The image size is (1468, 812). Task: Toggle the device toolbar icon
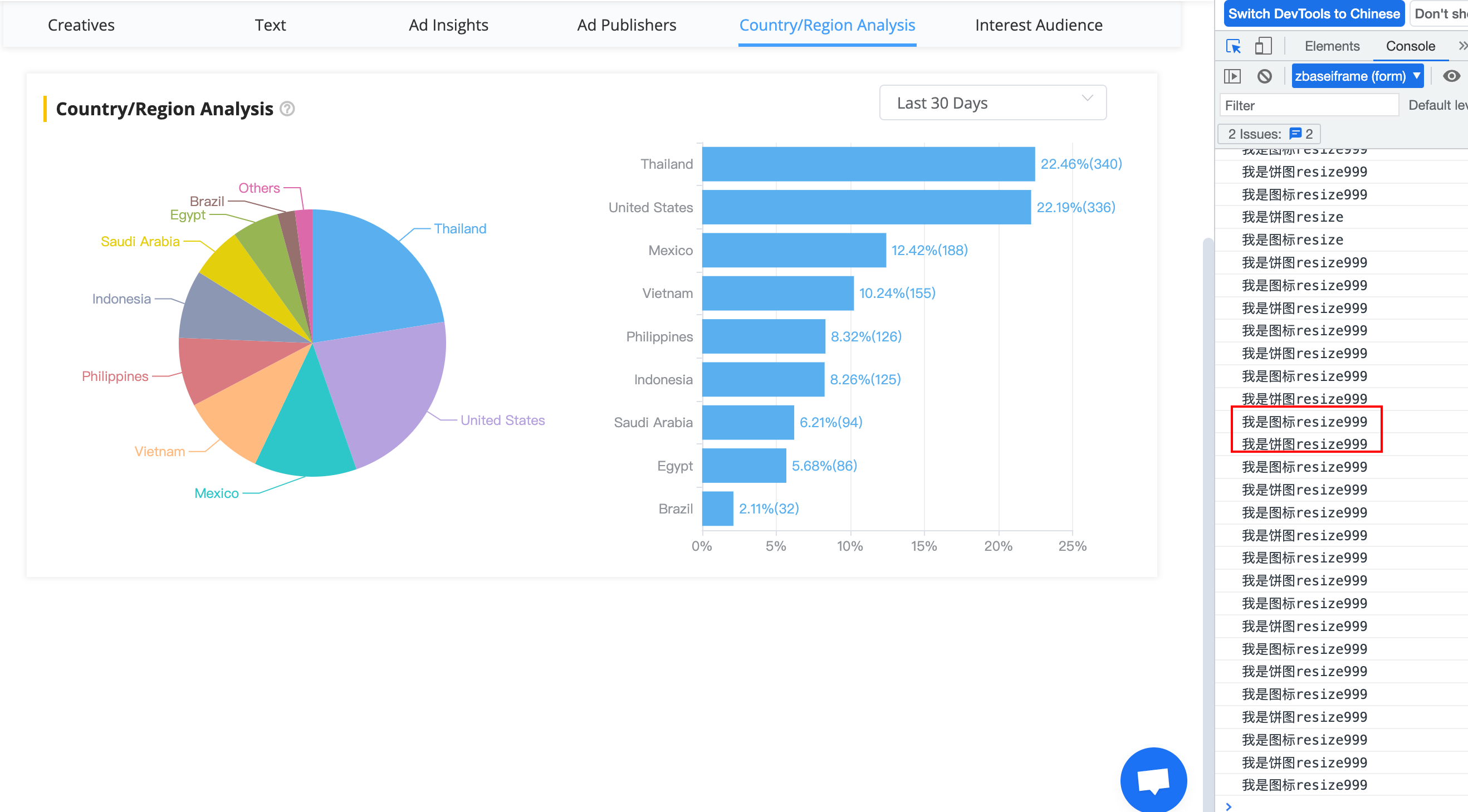1263,46
